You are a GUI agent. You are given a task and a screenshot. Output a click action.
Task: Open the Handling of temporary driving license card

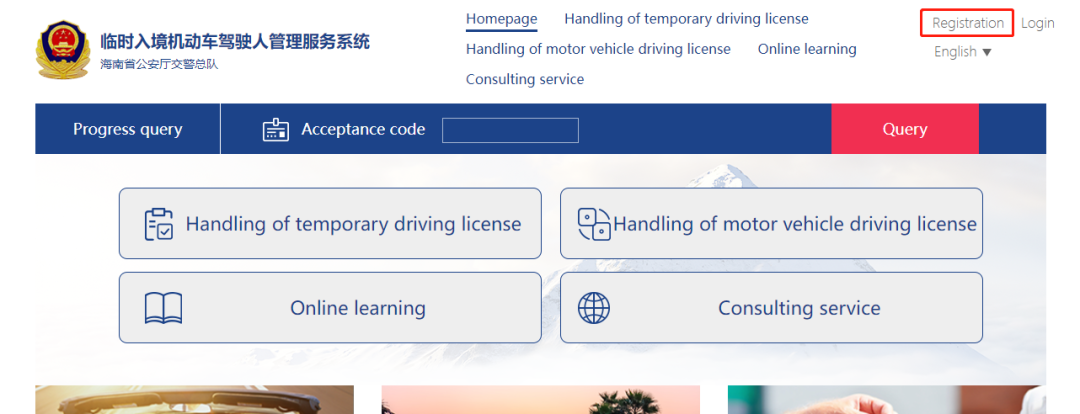[330, 223]
